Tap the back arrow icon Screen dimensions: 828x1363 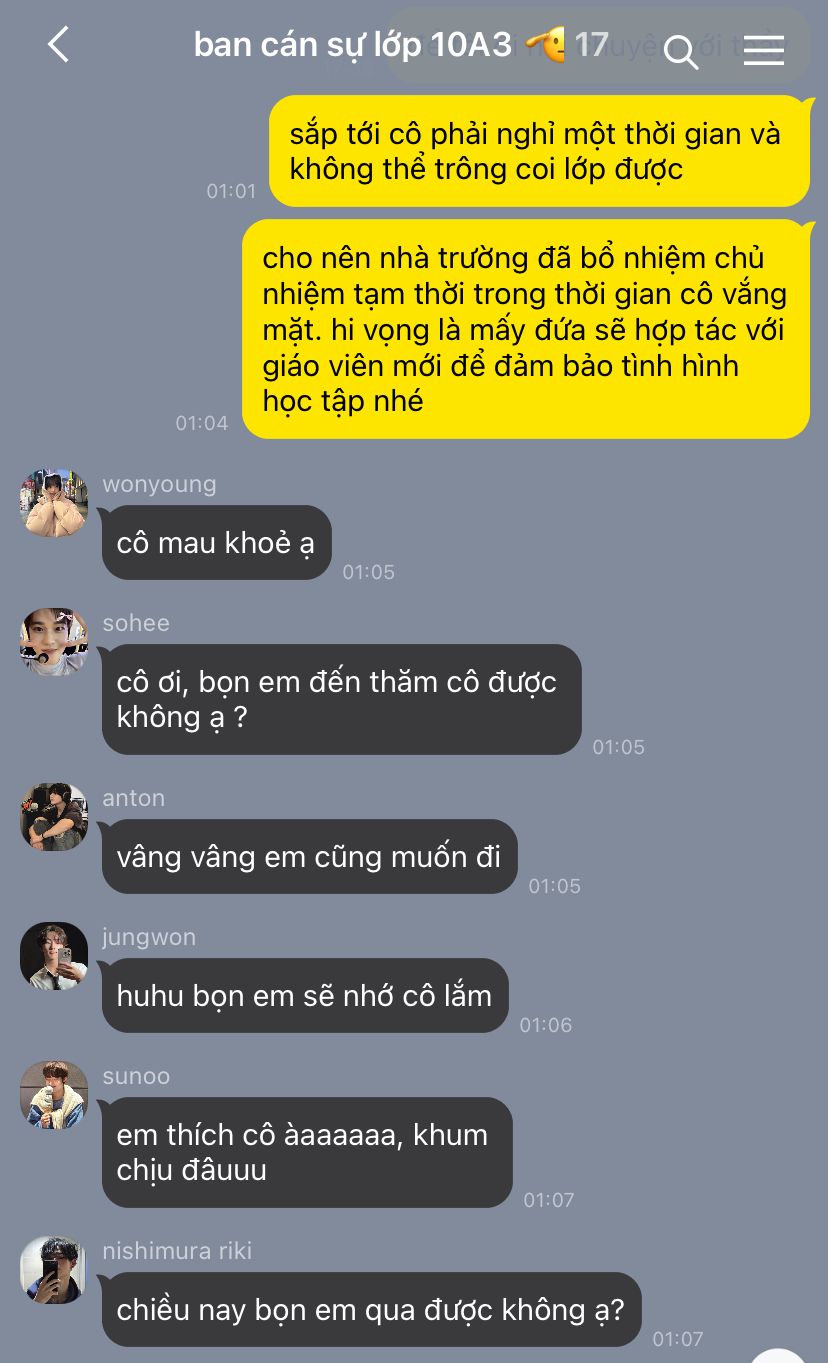tap(59, 45)
